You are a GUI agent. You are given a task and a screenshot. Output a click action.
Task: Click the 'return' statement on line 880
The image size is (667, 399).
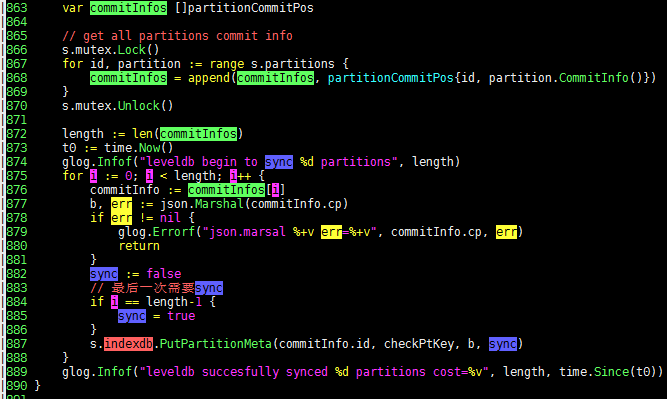(139, 246)
